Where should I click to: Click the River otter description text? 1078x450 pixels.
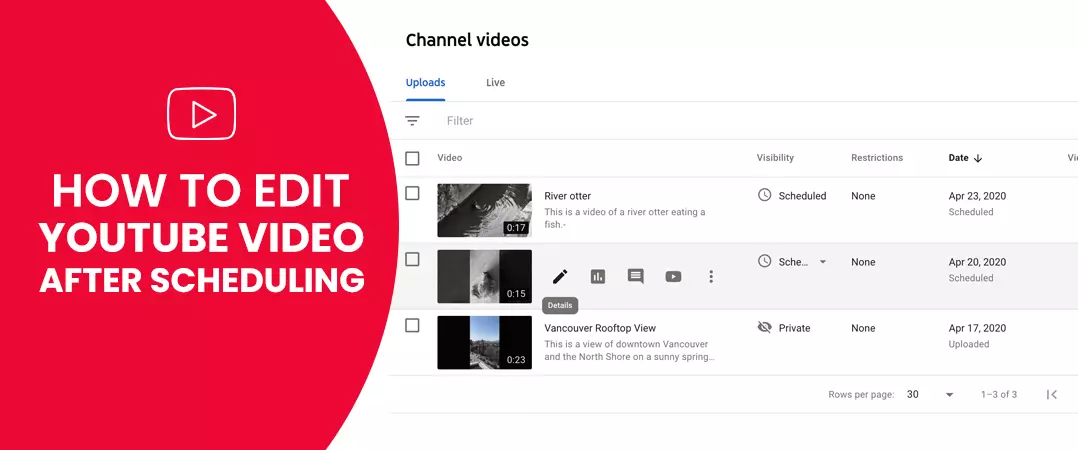click(624, 218)
